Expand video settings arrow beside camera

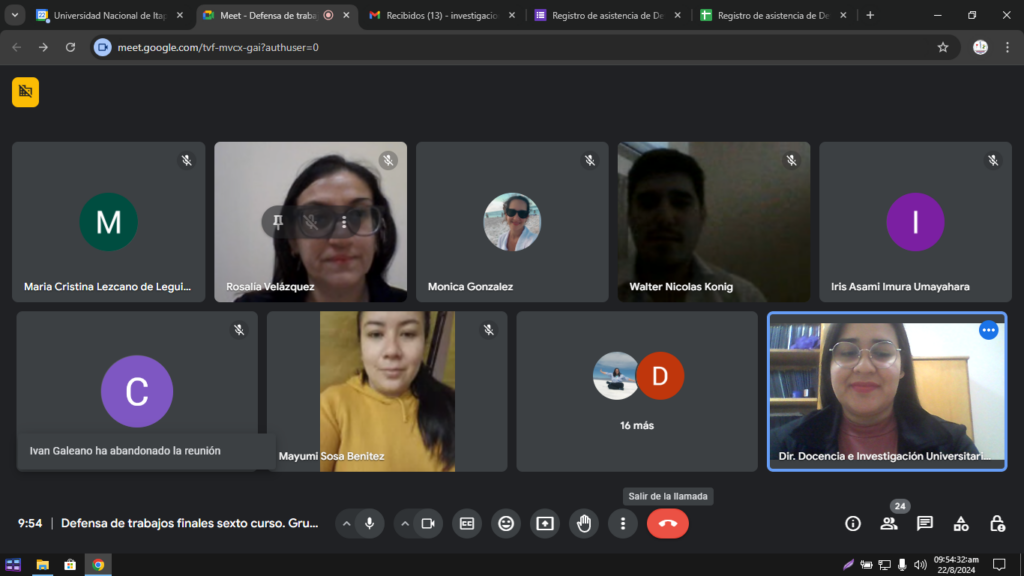click(404, 523)
